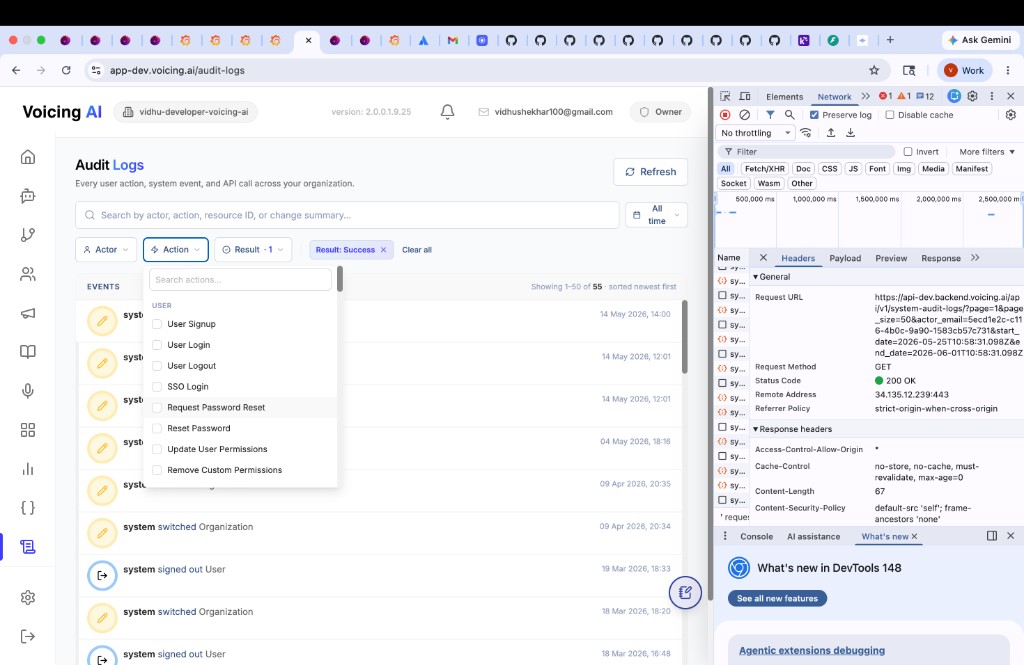Remove the Result: Success filter chip
The height and width of the screenshot is (665, 1024).
(x=383, y=250)
